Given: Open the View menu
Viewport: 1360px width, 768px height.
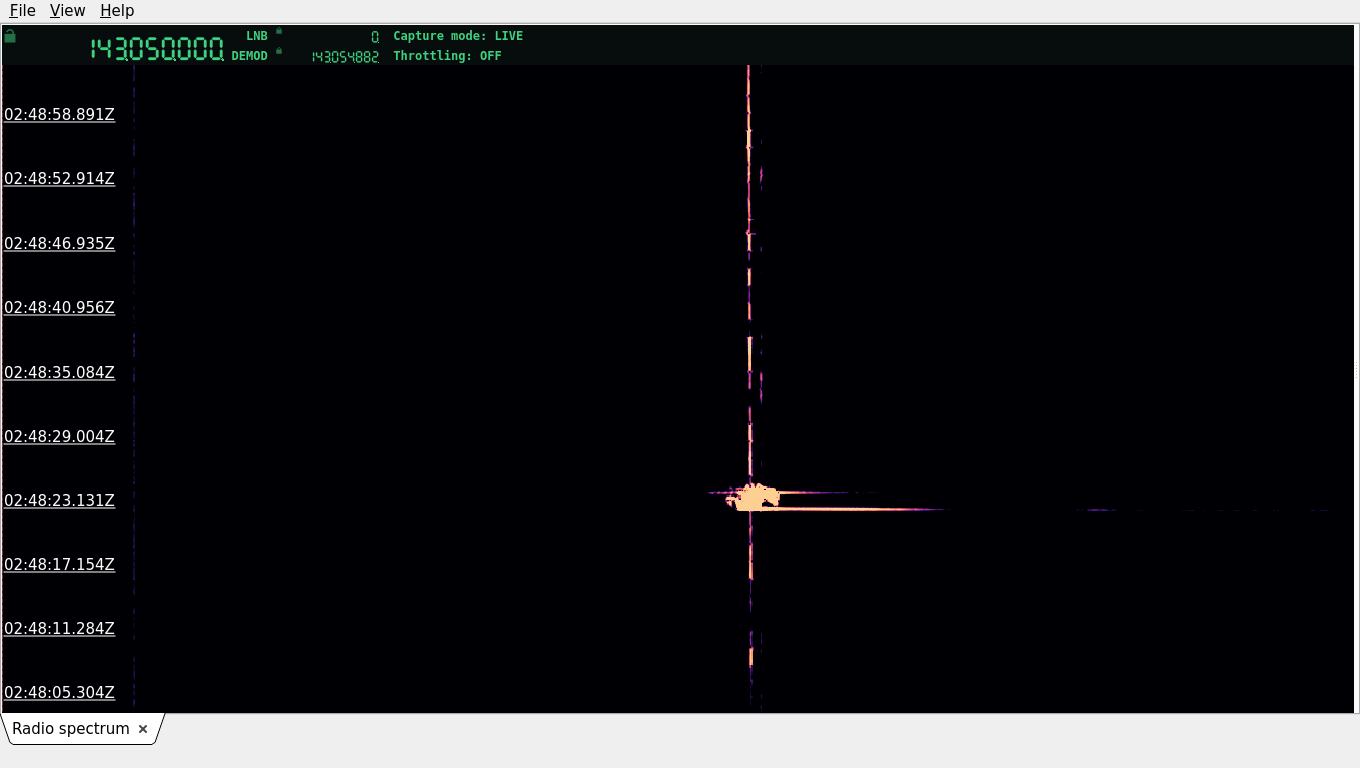Looking at the screenshot, I should click(x=67, y=10).
